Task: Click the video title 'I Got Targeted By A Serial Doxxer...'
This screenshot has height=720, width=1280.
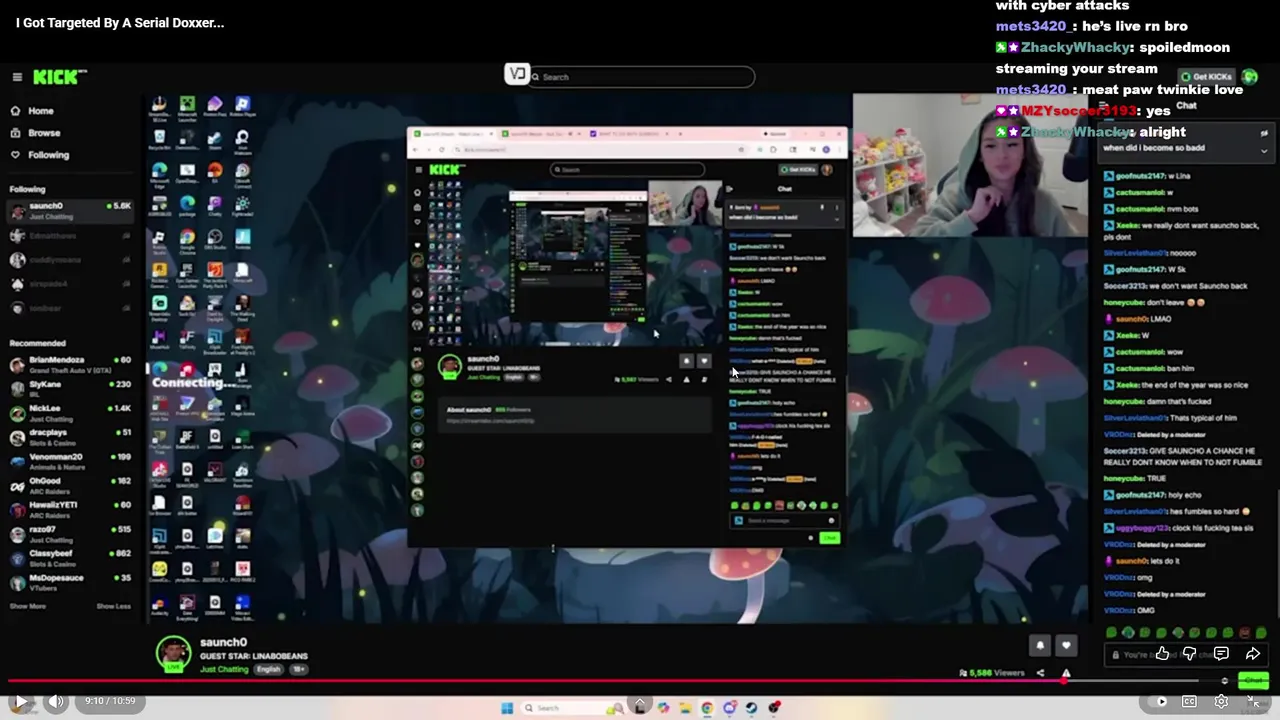Action: point(120,22)
